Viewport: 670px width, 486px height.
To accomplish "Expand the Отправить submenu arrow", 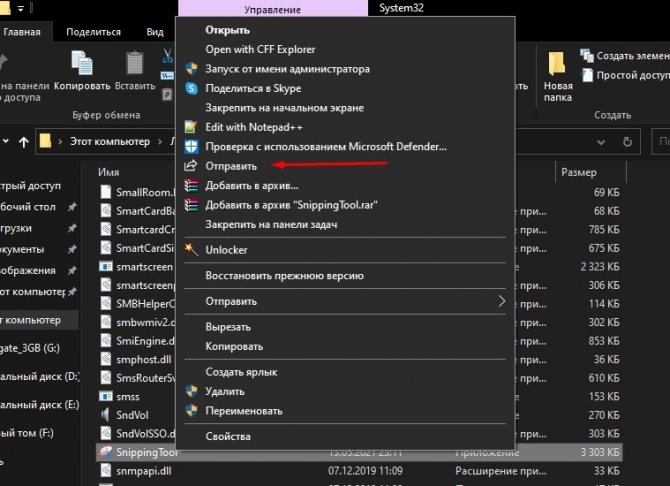I will click(x=502, y=301).
